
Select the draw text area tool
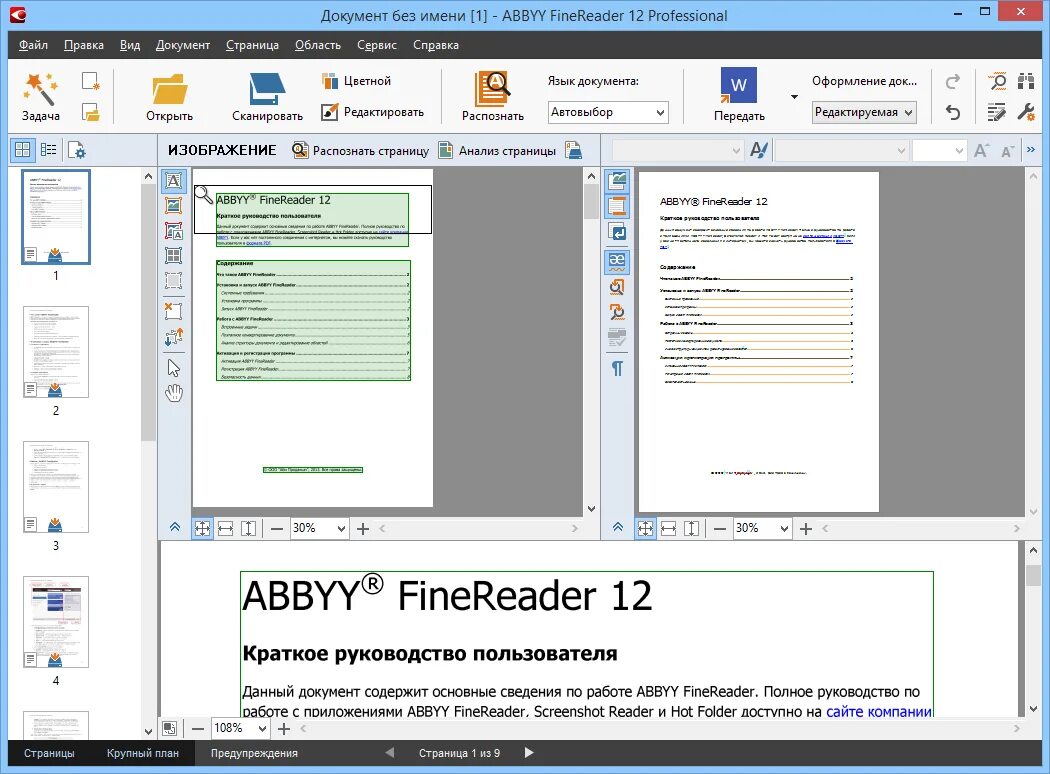(173, 181)
